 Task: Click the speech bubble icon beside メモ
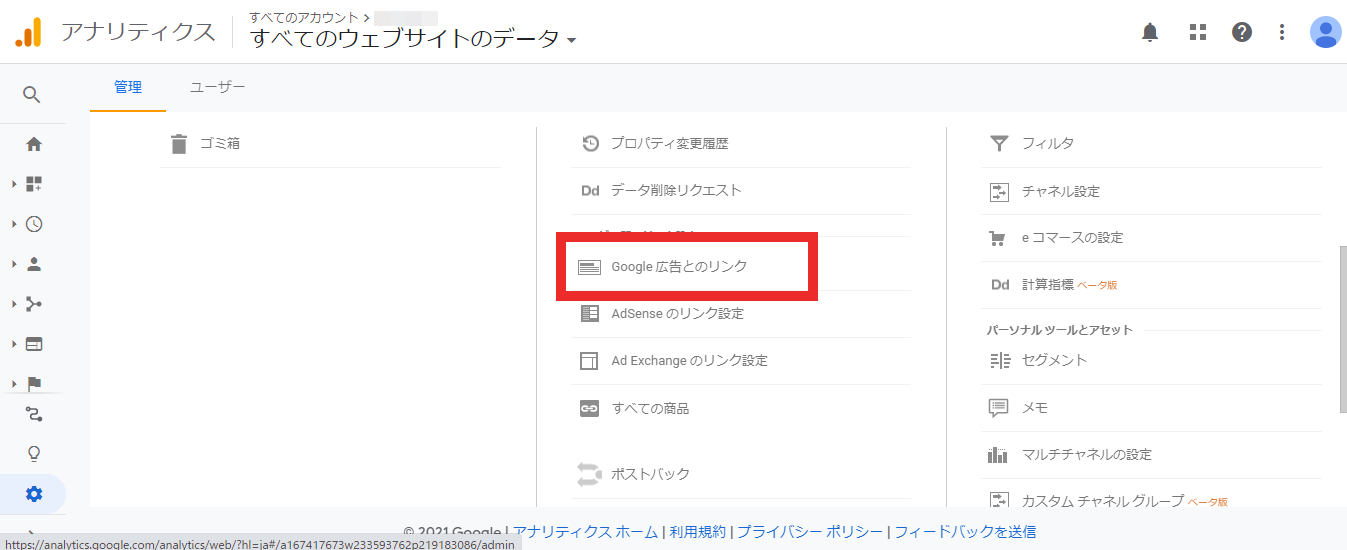click(x=998, y=408)
